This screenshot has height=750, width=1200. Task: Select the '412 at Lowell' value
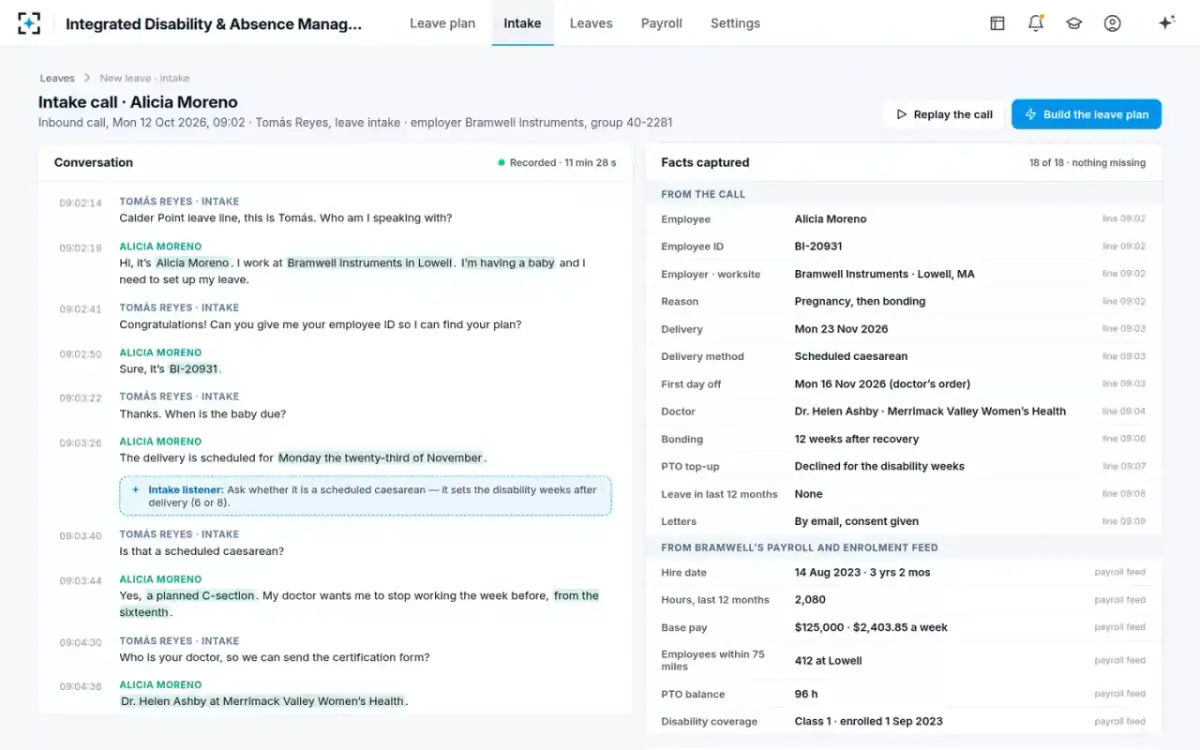tap(828, 661)
